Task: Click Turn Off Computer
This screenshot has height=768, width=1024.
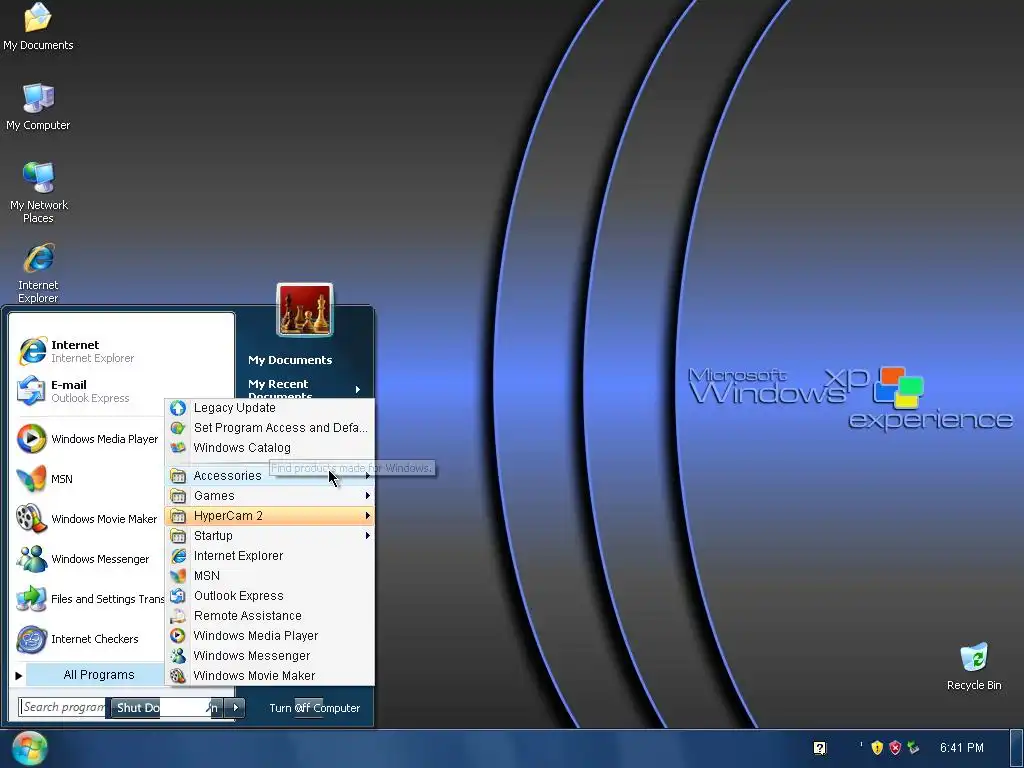Action: [x=315, y=709]
